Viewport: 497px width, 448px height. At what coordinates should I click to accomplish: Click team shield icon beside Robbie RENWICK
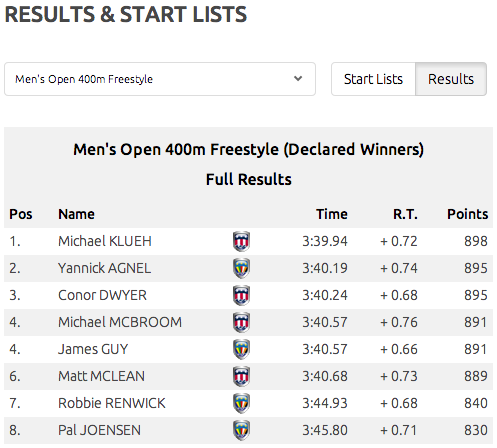tap(241, 403)
